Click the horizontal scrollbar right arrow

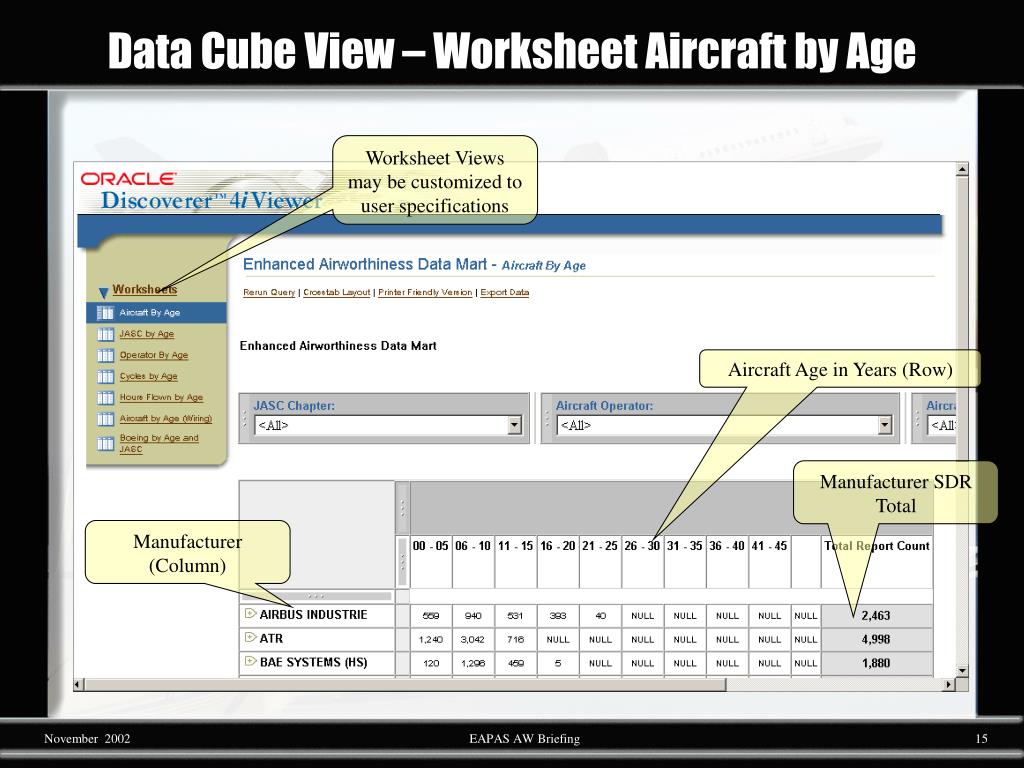click(x=950, y=684)
